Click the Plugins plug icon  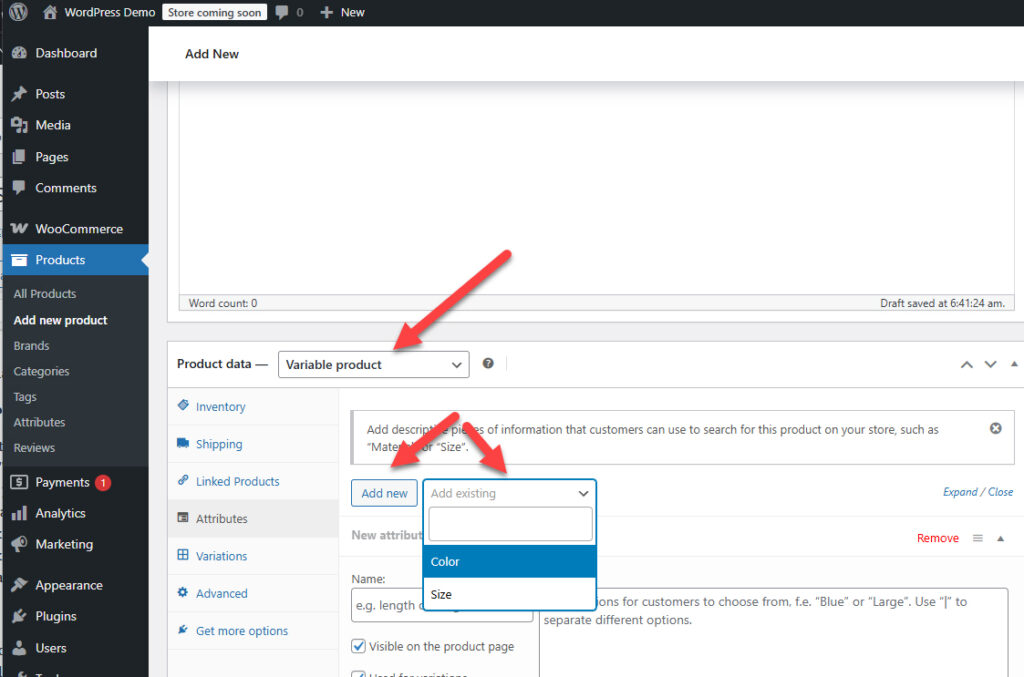point(20,616)
